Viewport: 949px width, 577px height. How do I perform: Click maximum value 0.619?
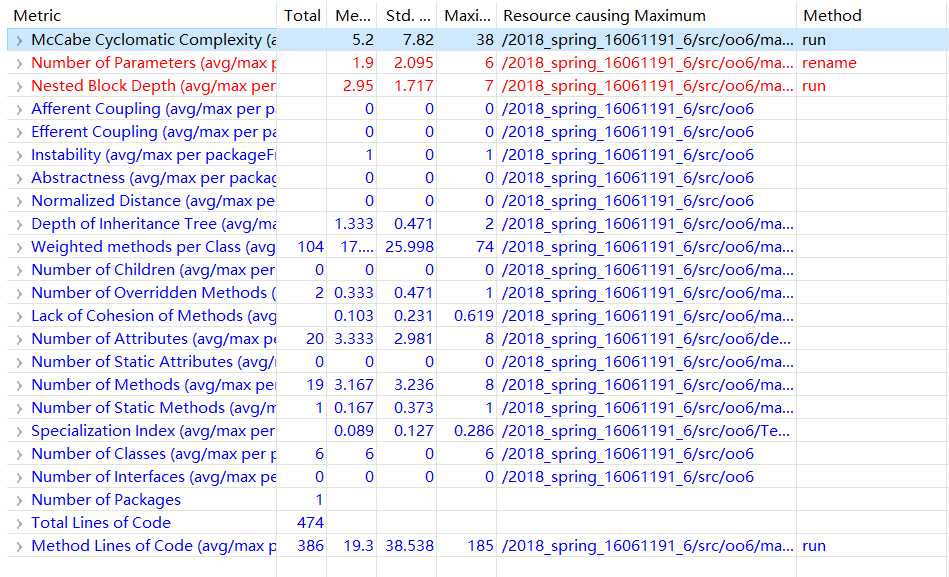474,316
